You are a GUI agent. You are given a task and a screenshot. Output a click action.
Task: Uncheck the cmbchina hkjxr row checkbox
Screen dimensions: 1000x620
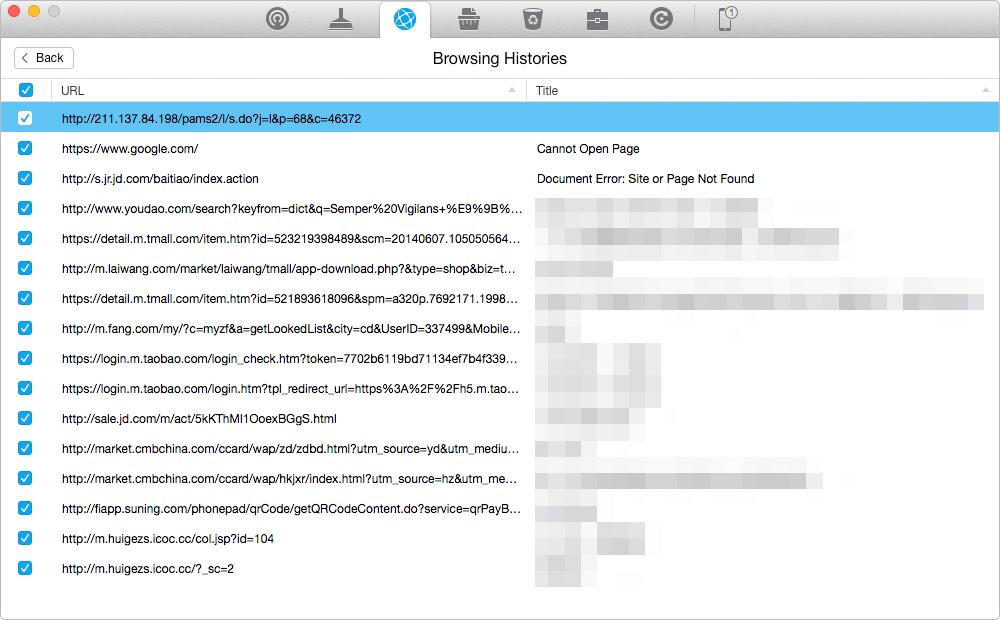pyautogui.click(x=25, y=478)
